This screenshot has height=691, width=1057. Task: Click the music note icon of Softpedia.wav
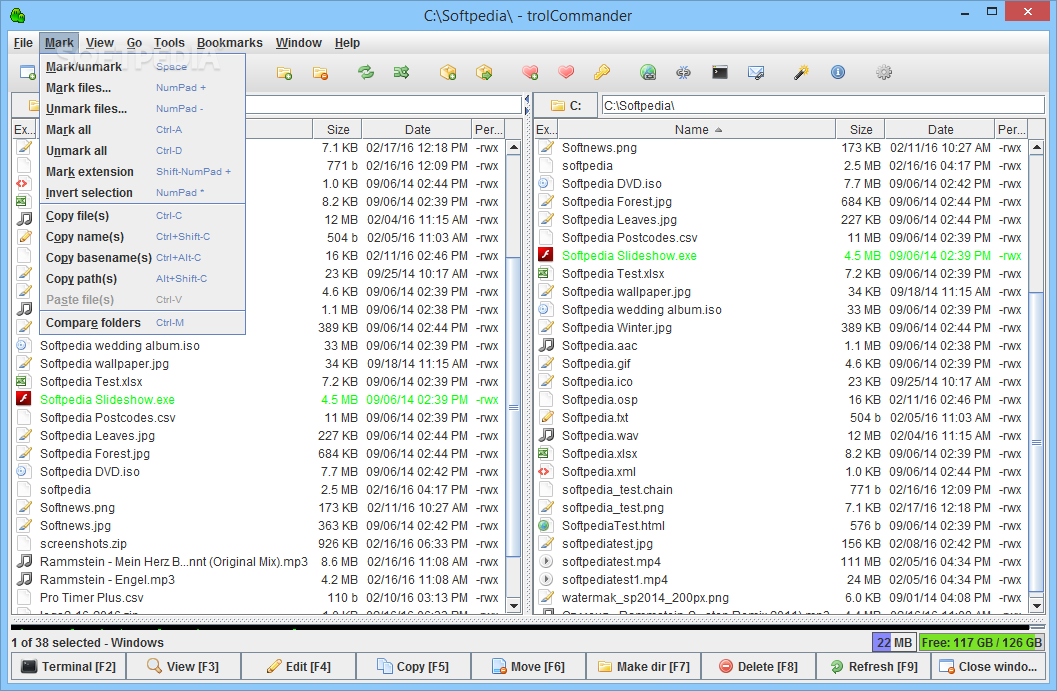coord(545,435)
